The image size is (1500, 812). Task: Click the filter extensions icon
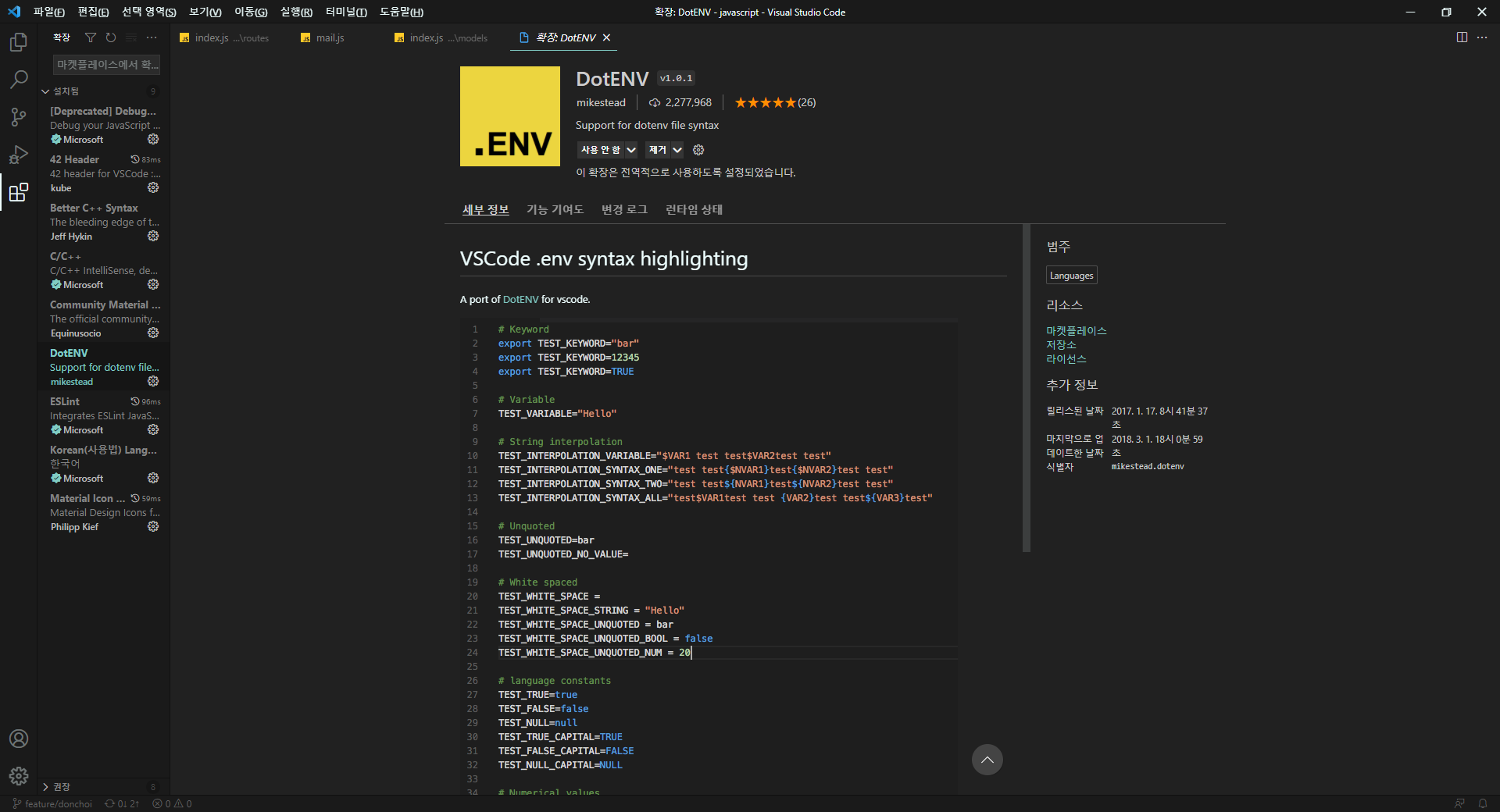point(91,37)
